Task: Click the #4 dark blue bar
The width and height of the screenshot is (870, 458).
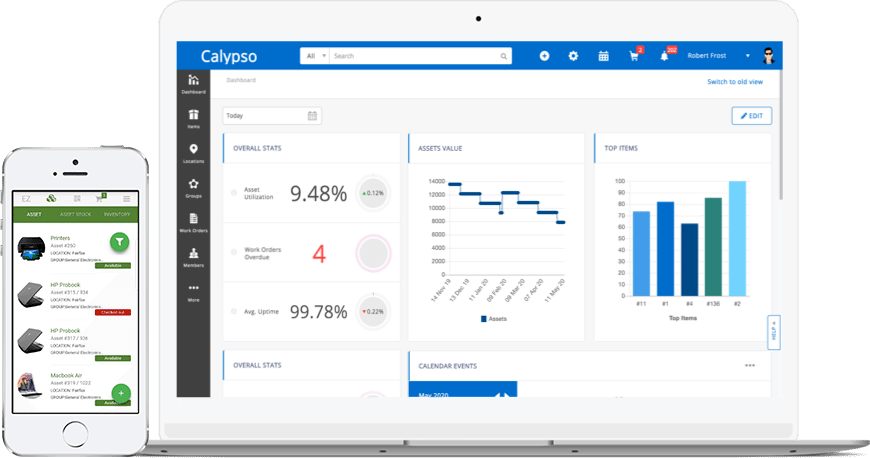Action: click(x=689, y=259)
